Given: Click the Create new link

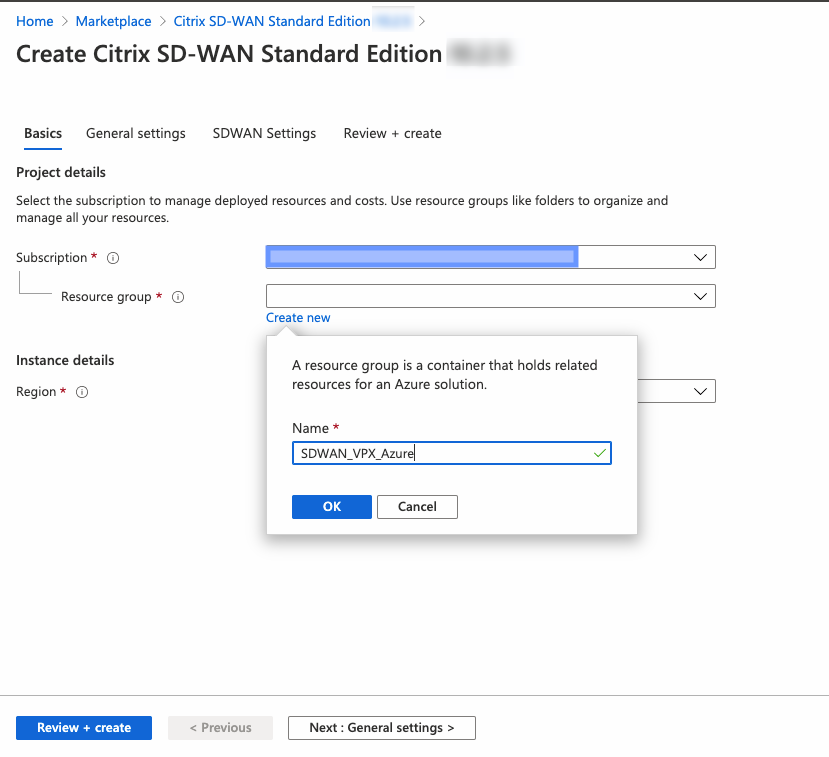Looking at the screenshot, I should (298, 318).
